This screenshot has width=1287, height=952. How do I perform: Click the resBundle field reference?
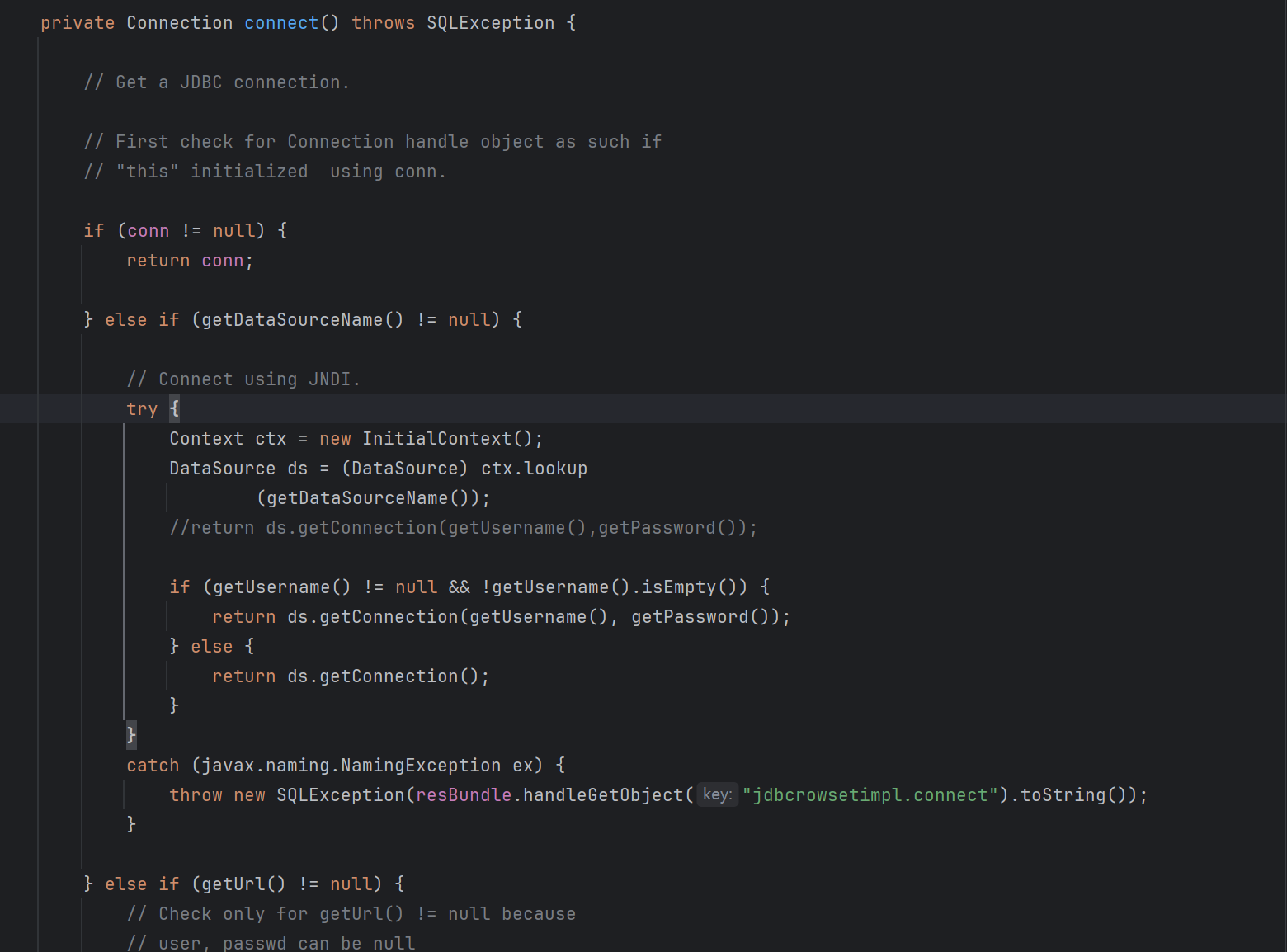point(464,795)
